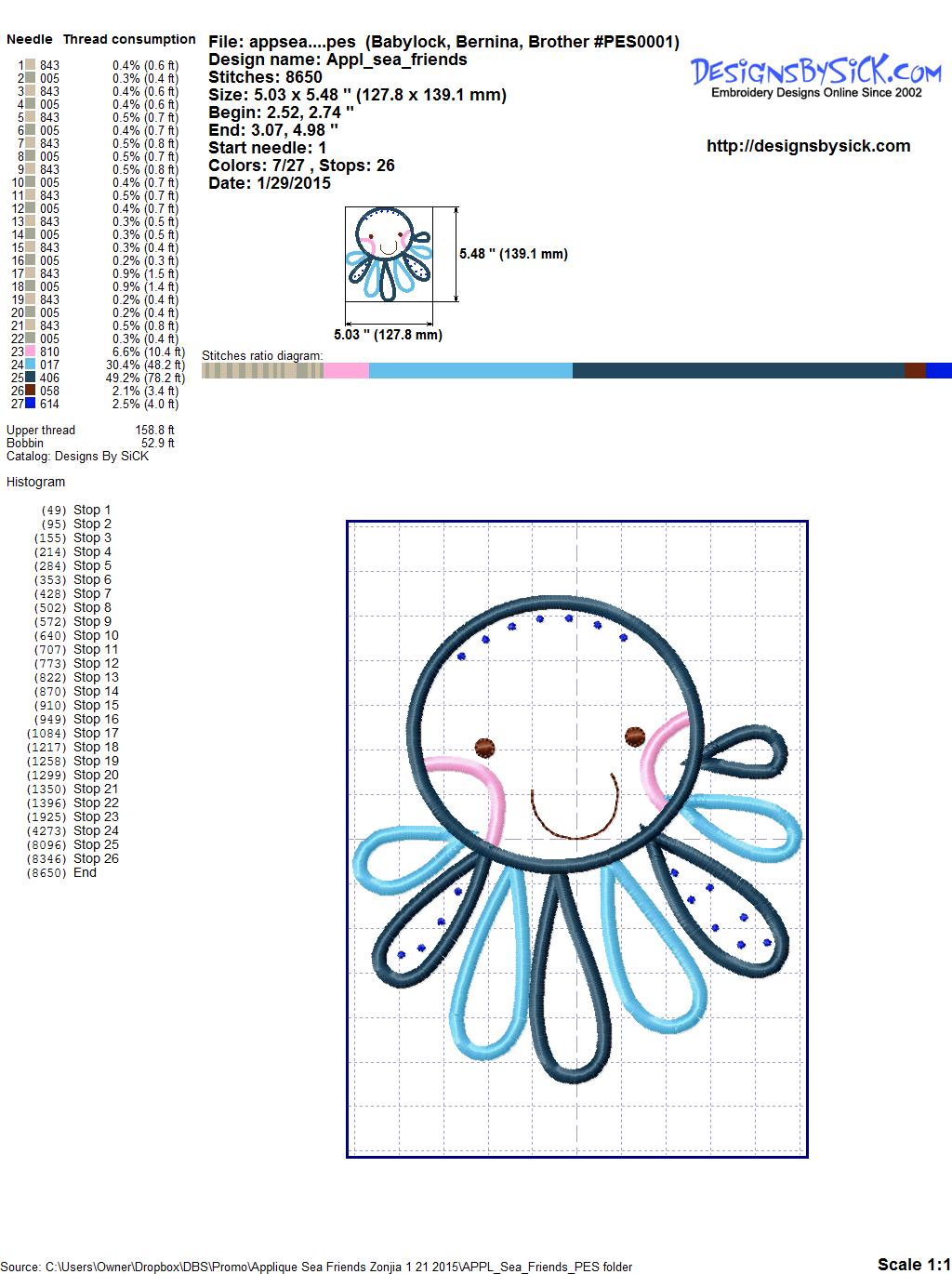Click the light blue segment in ratio diagram

(x=469, y=371)
